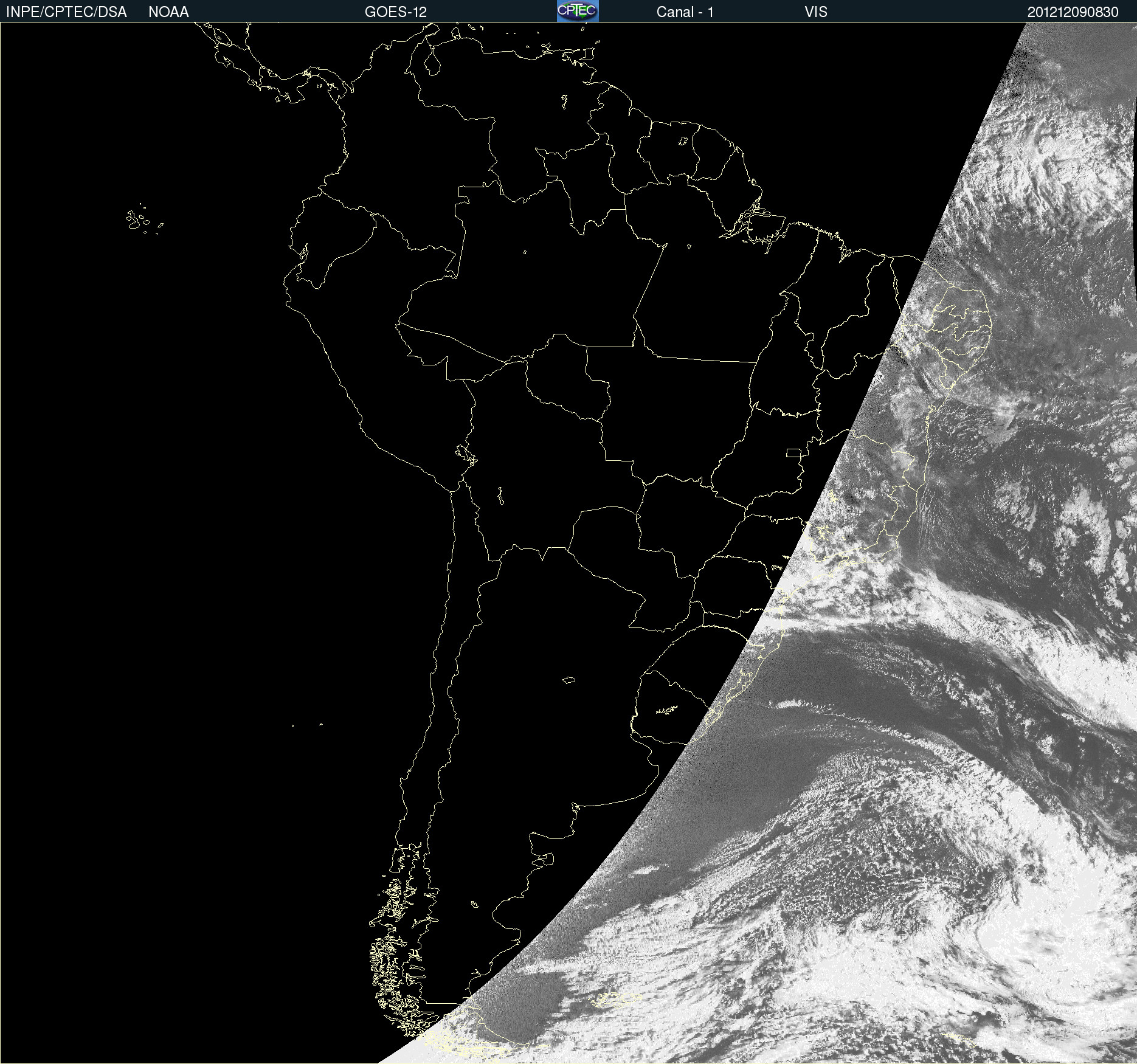Click the VIS channel label
The height and width of the screenshot is (1064, 1137).
(x=816, y=12)
